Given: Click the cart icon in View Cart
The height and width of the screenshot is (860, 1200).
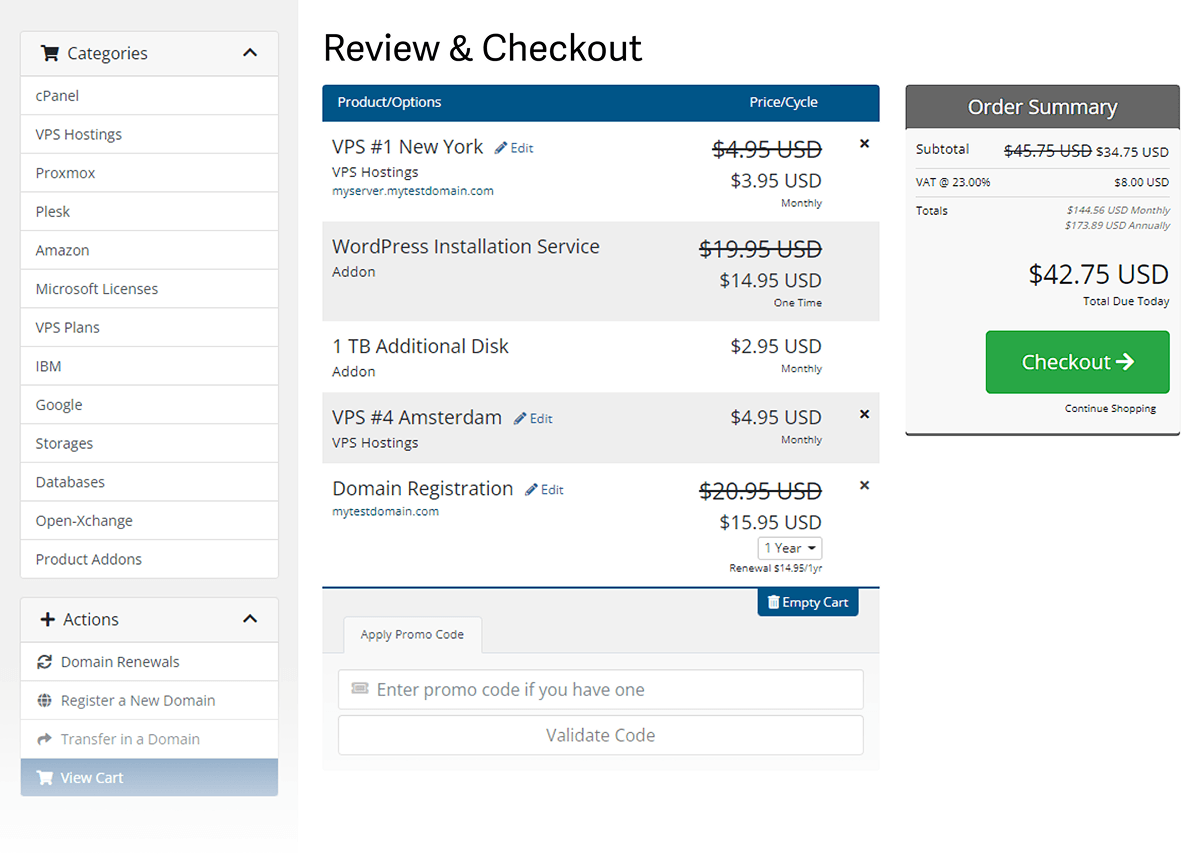Looking at the screenshot, I should (x=44, y=778).
